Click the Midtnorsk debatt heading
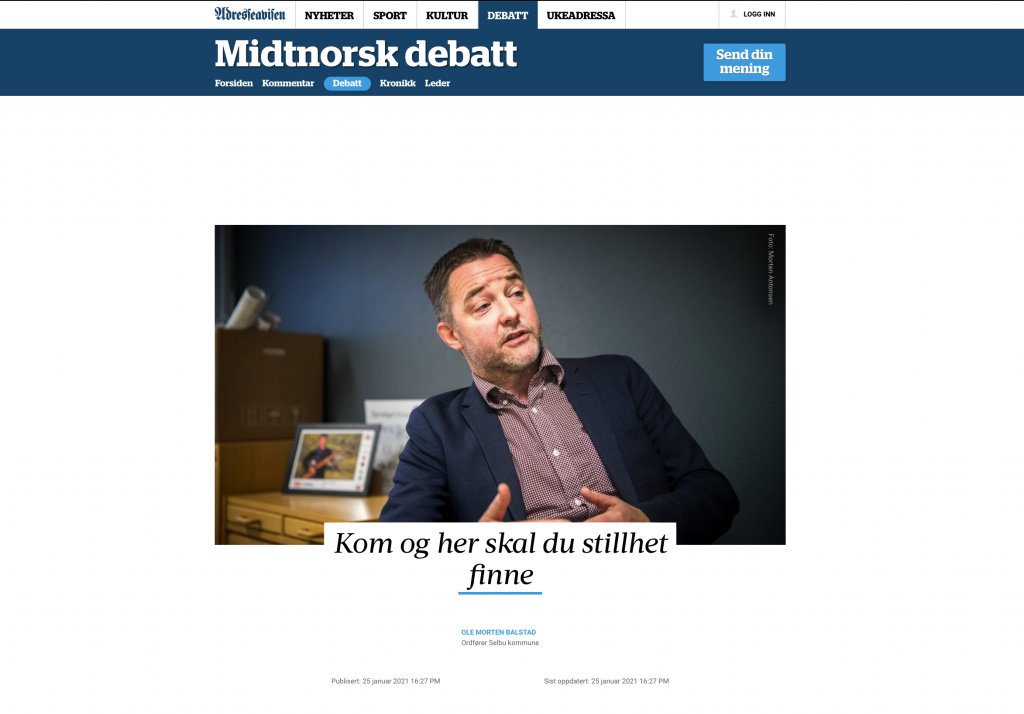The height and width of the screenshot is (714, 1024). [x=366, y=54]
